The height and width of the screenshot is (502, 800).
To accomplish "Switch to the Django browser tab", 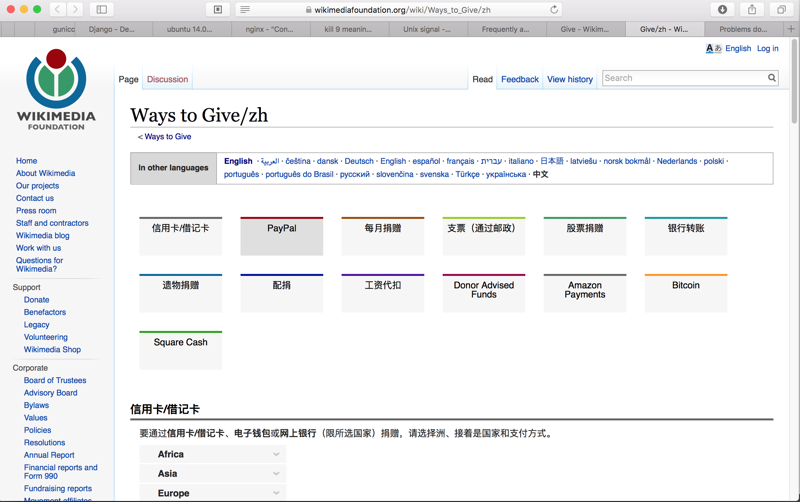I will point(112,29).
